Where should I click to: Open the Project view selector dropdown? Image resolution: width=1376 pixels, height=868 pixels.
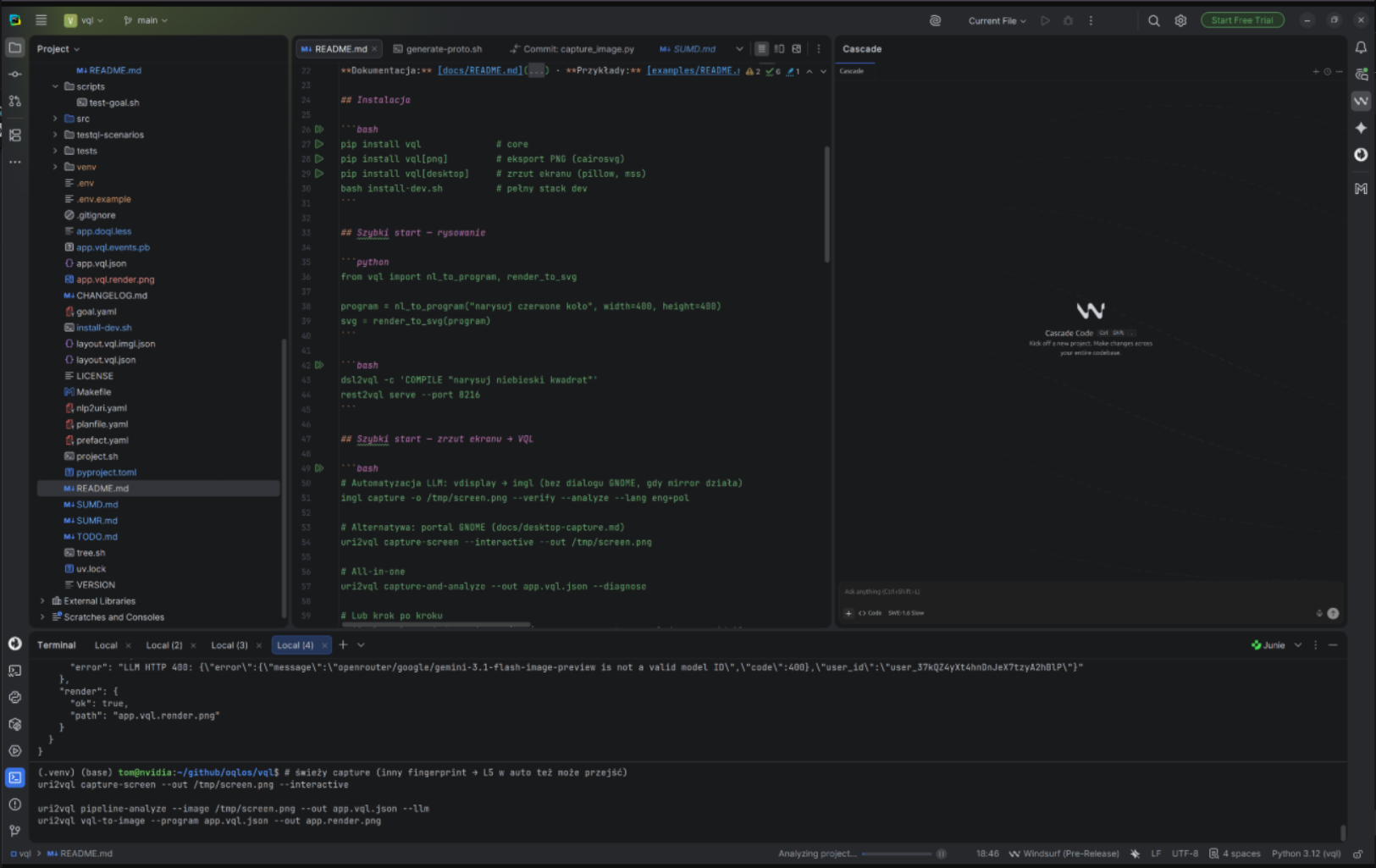coord(58,49)
